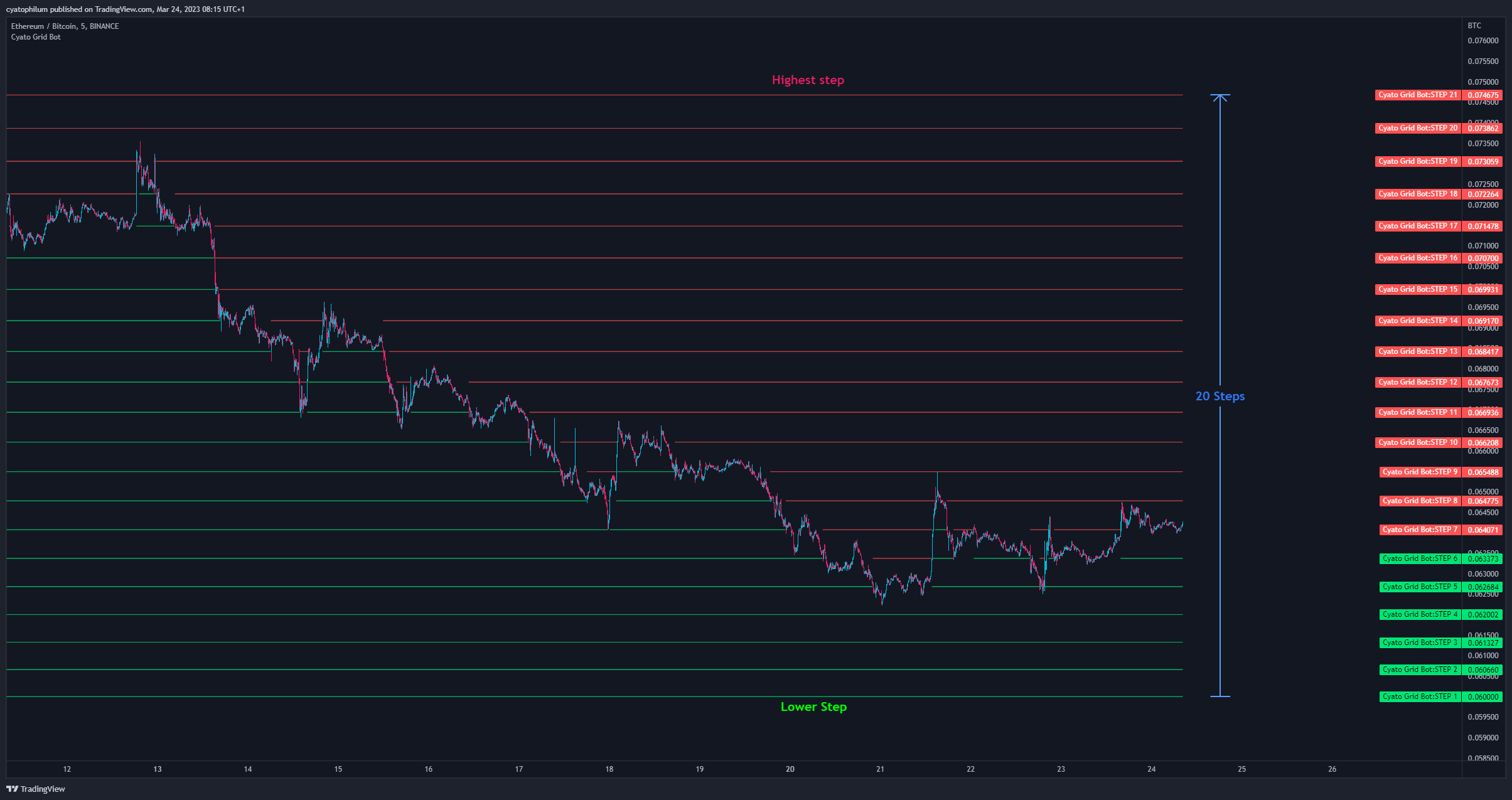
Task: Click the 0.061327 price tag
Action: 1483,643
